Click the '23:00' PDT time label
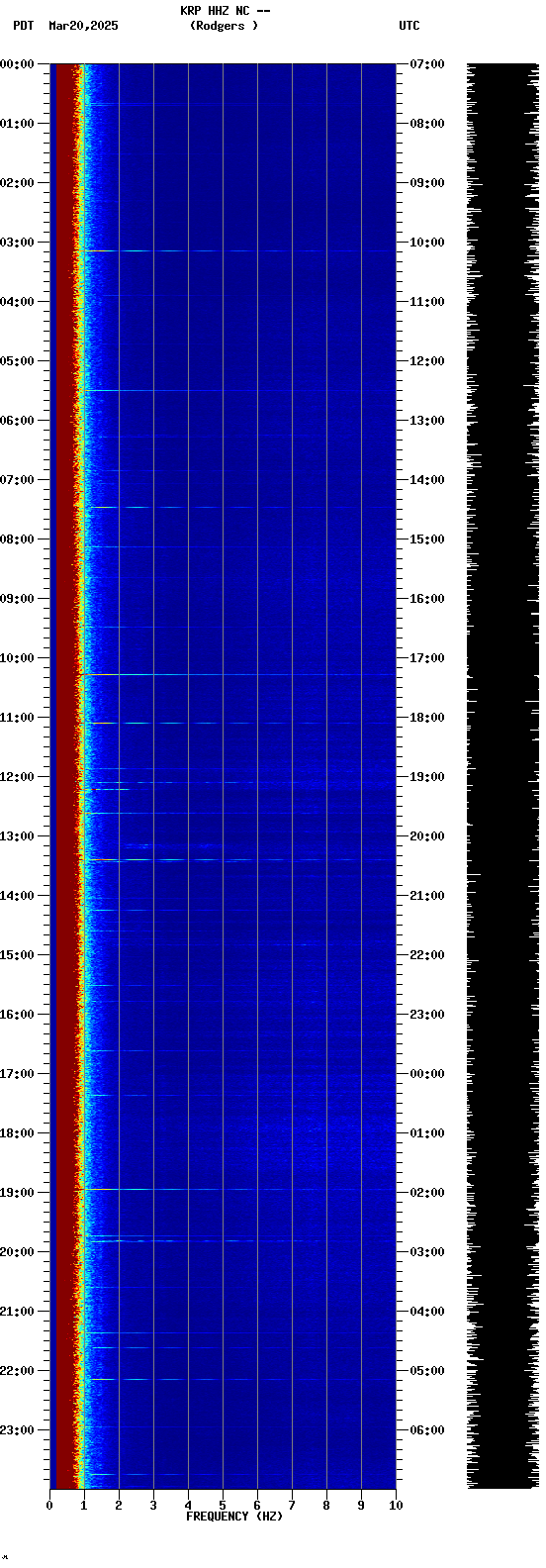Image resolution: width=546 pixels, height=1568 pixels. (17, 1430)
